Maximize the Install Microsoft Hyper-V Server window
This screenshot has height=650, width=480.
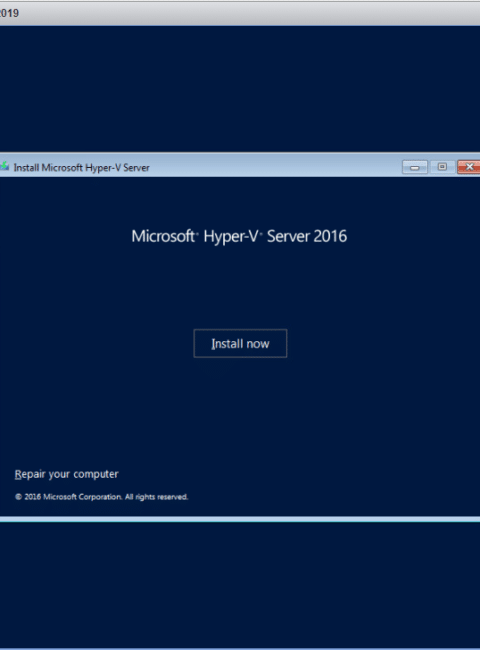coord(442,167)
